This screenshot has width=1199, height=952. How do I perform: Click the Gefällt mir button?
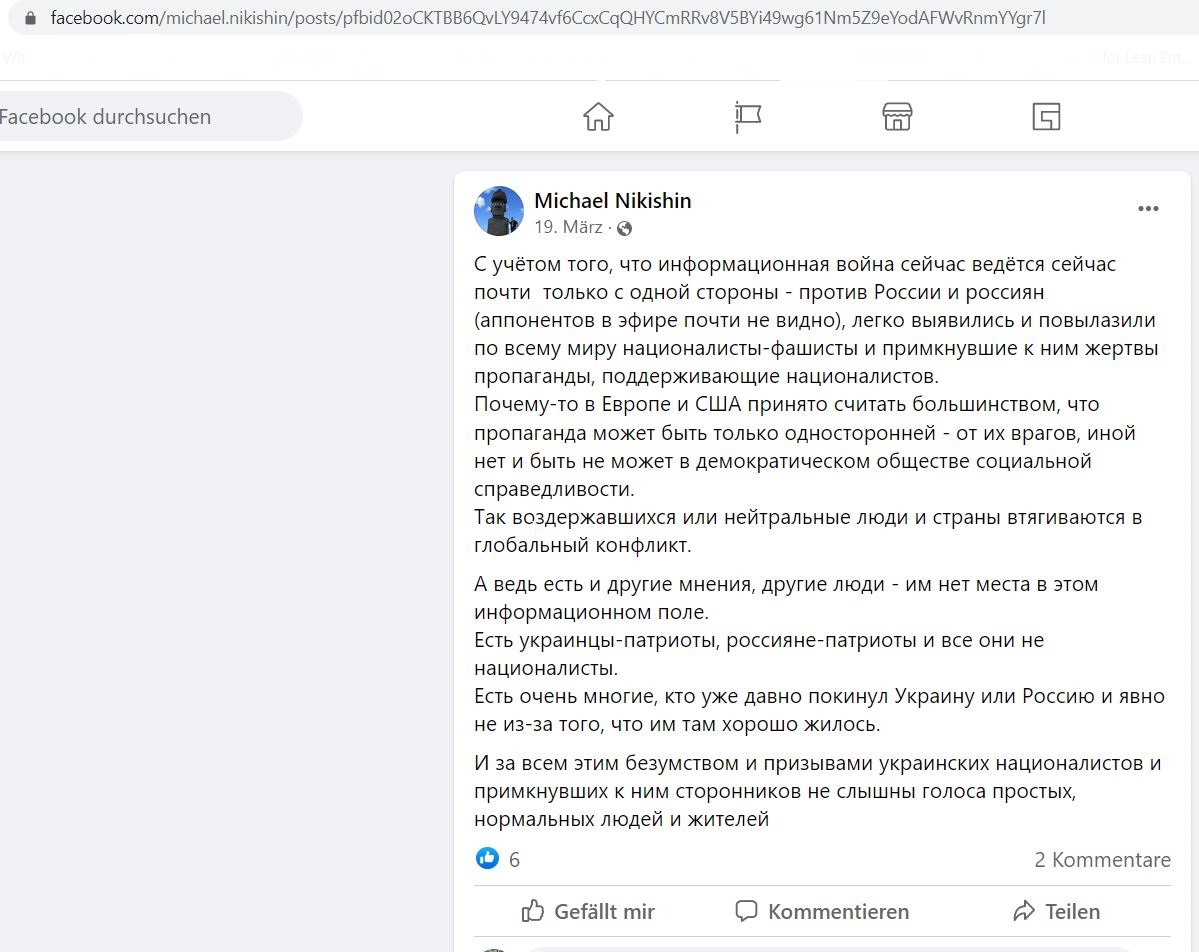pos(588,911)
